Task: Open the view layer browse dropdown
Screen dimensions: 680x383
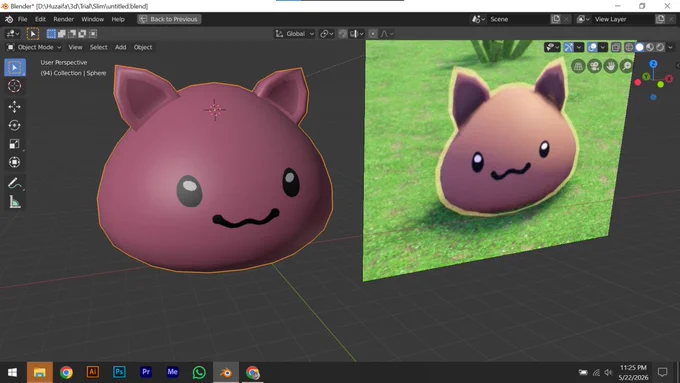Action: click(583, 19)
